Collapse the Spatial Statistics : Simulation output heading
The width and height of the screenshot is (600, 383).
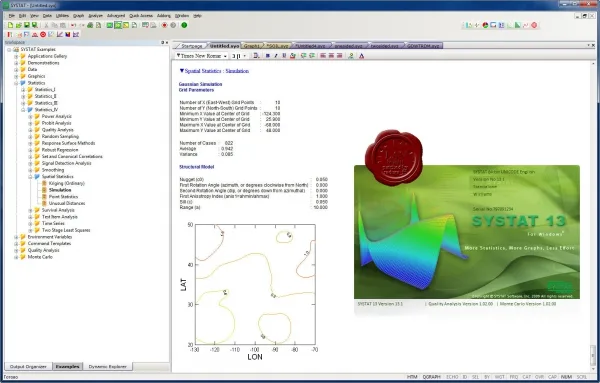182,71
